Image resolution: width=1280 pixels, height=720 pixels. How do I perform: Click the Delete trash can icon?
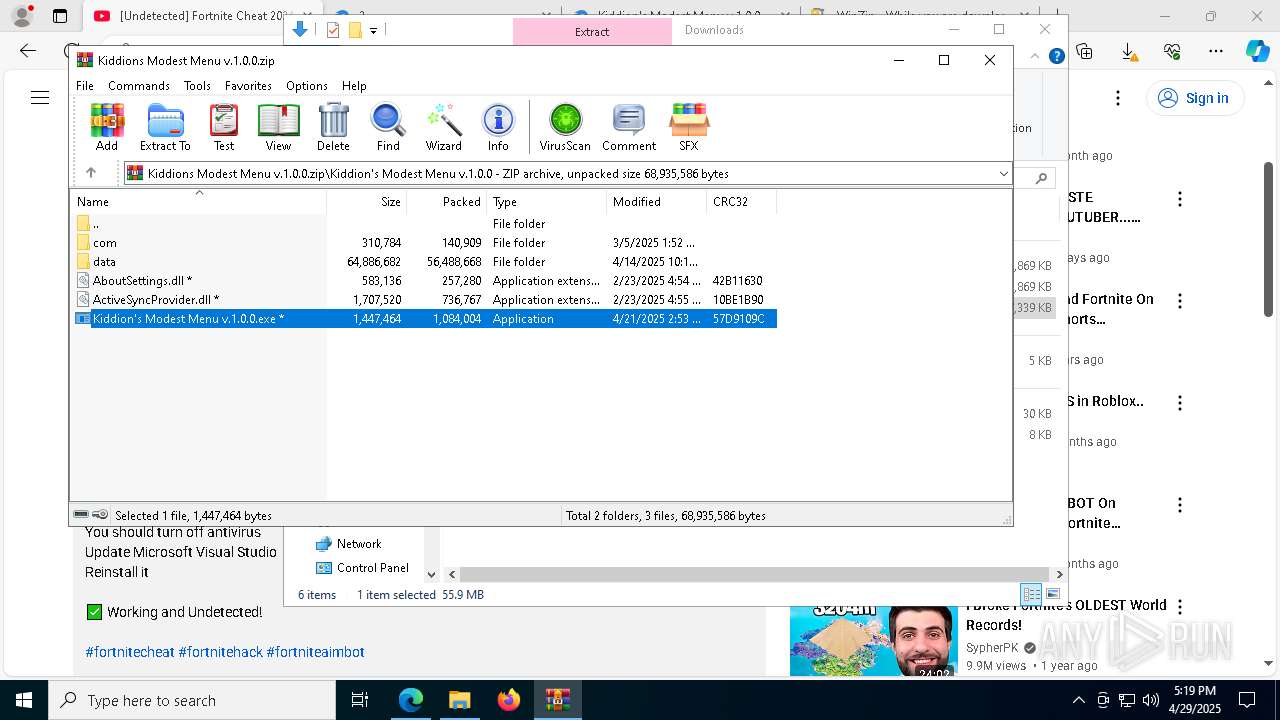pyautogui.click(x=333, y=127)
